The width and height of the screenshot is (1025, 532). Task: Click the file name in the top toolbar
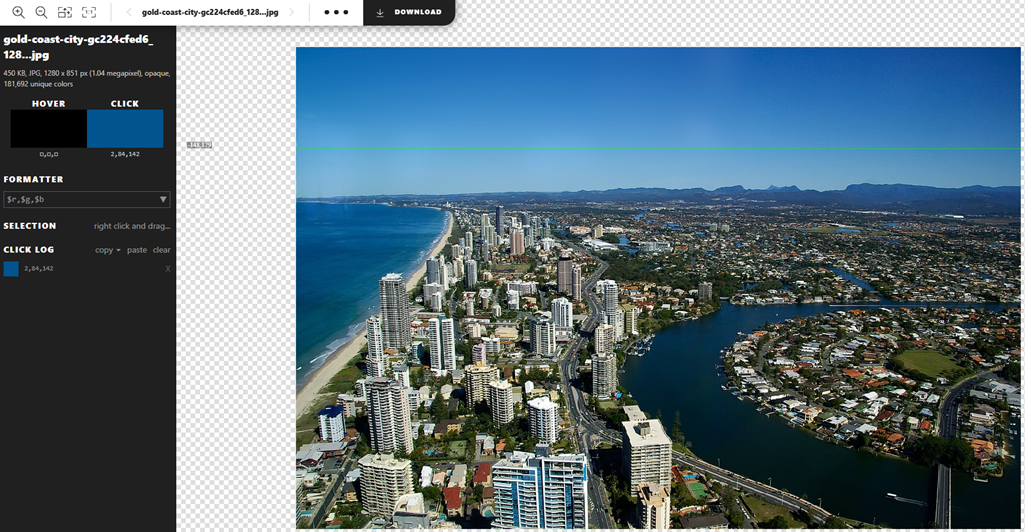[x=210, y=12]
